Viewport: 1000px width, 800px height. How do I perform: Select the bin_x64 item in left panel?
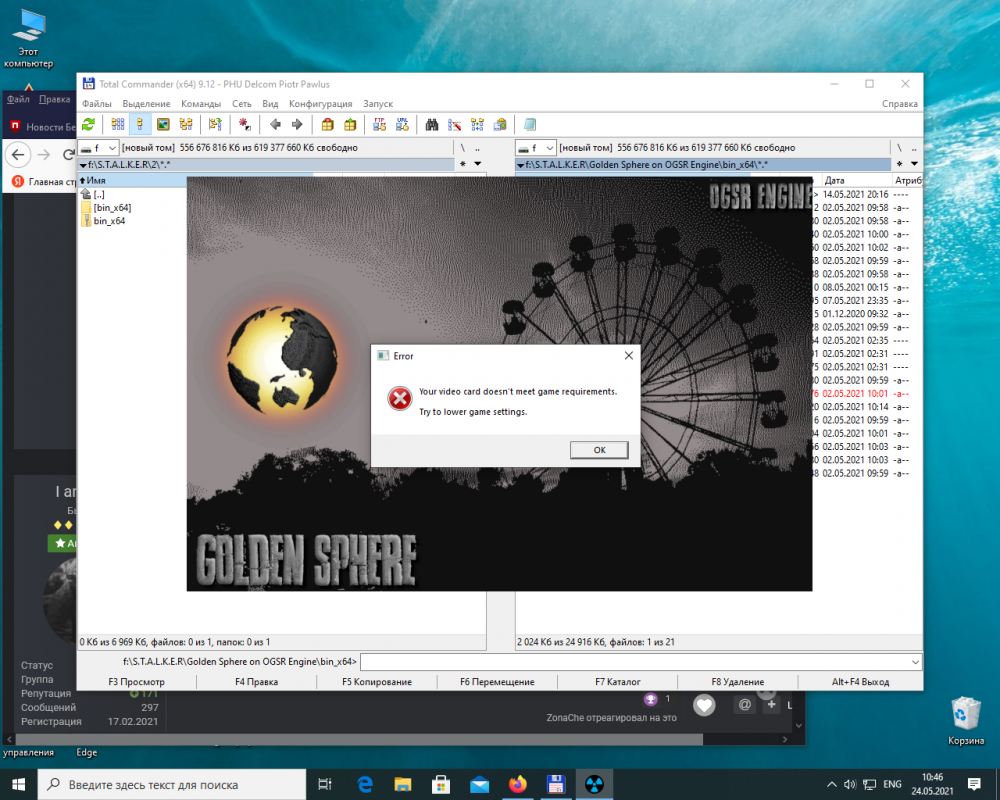[x=109, y=221]
